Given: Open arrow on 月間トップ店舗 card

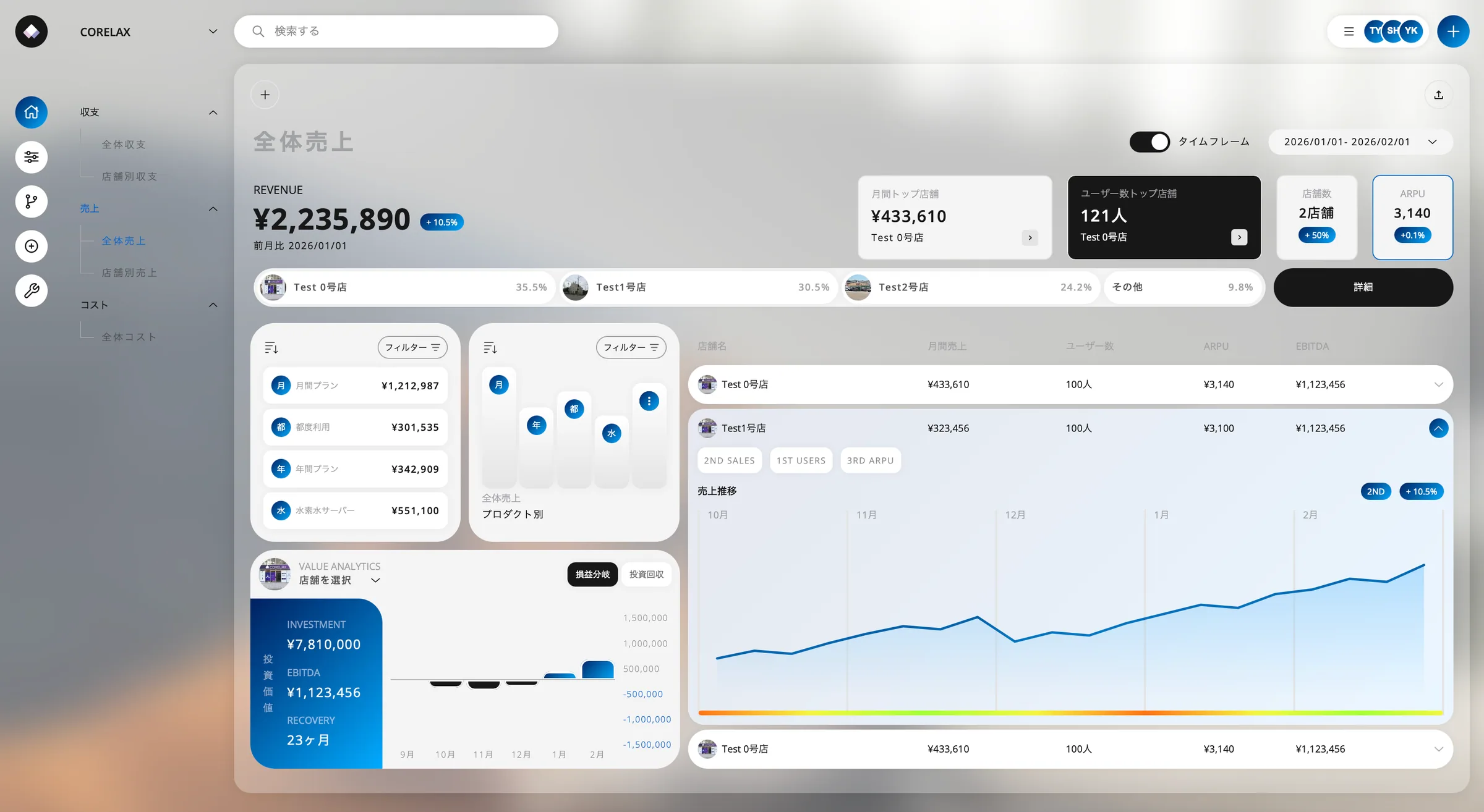Looking at the screenshot, I should pyautogui.click(x=1030, y=237).
